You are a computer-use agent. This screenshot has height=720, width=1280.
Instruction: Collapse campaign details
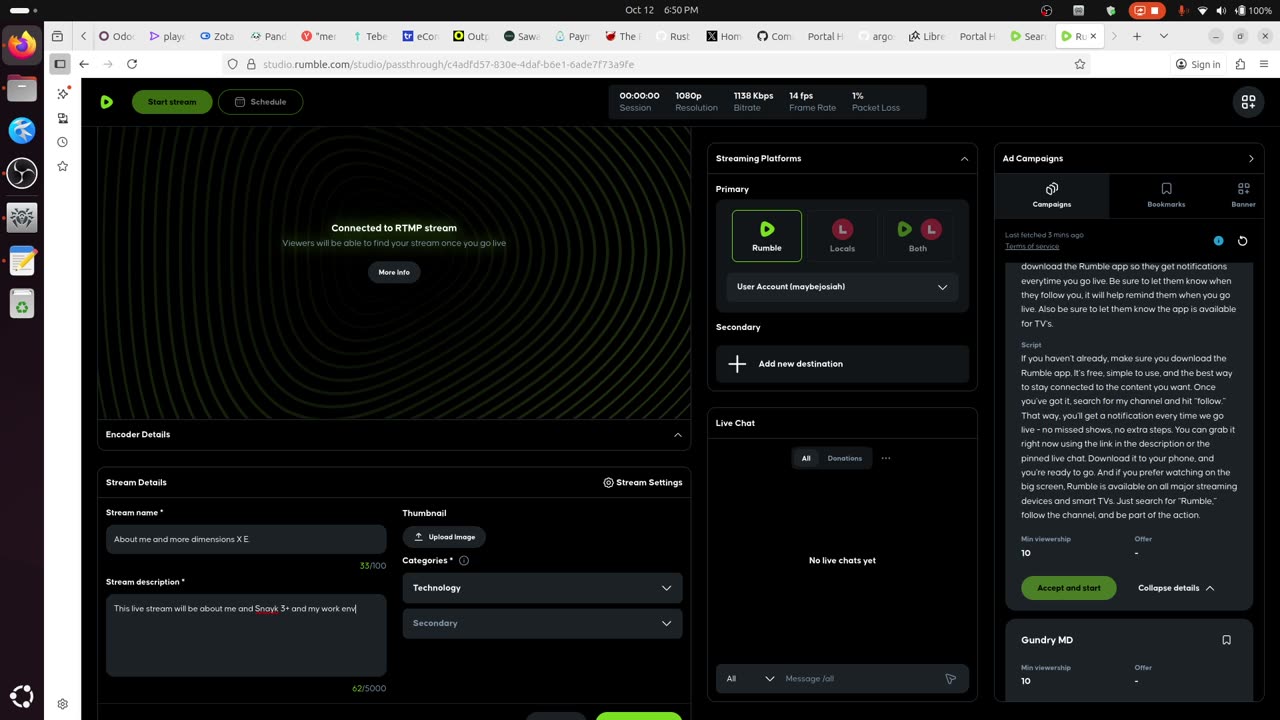click(x=1176, y=588)
